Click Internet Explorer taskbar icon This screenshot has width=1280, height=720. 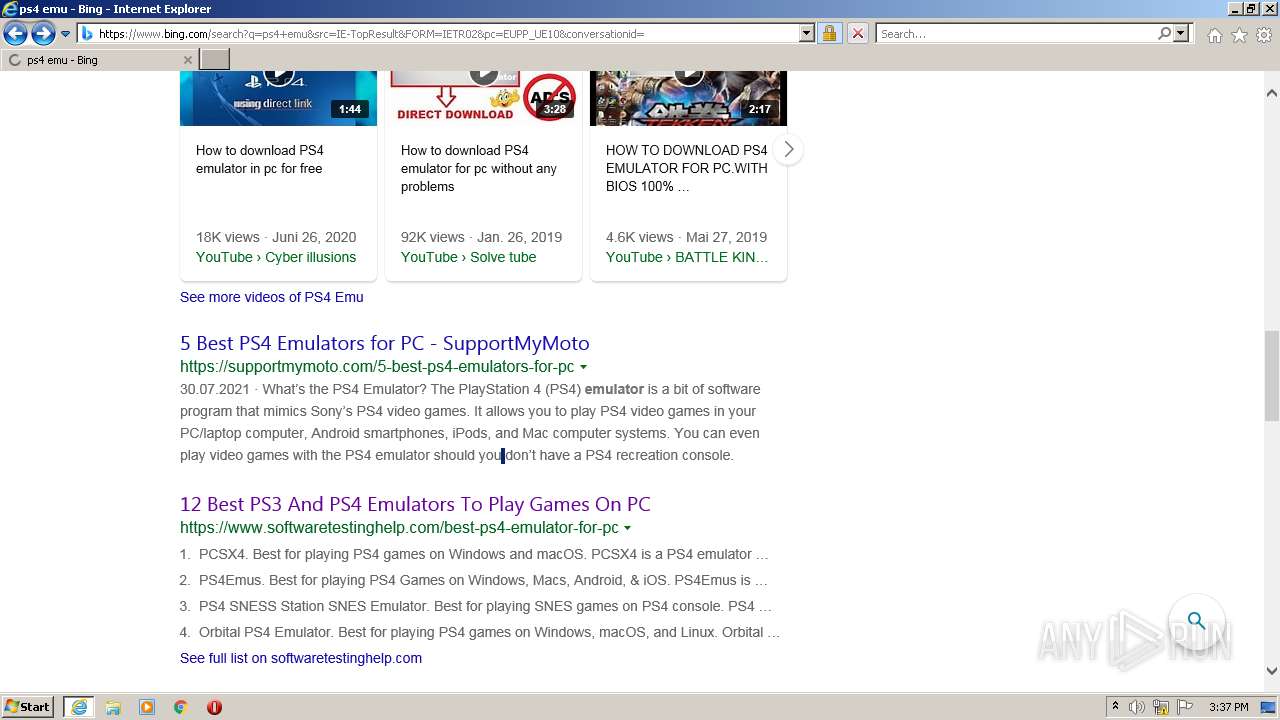(x=78, y=707)
